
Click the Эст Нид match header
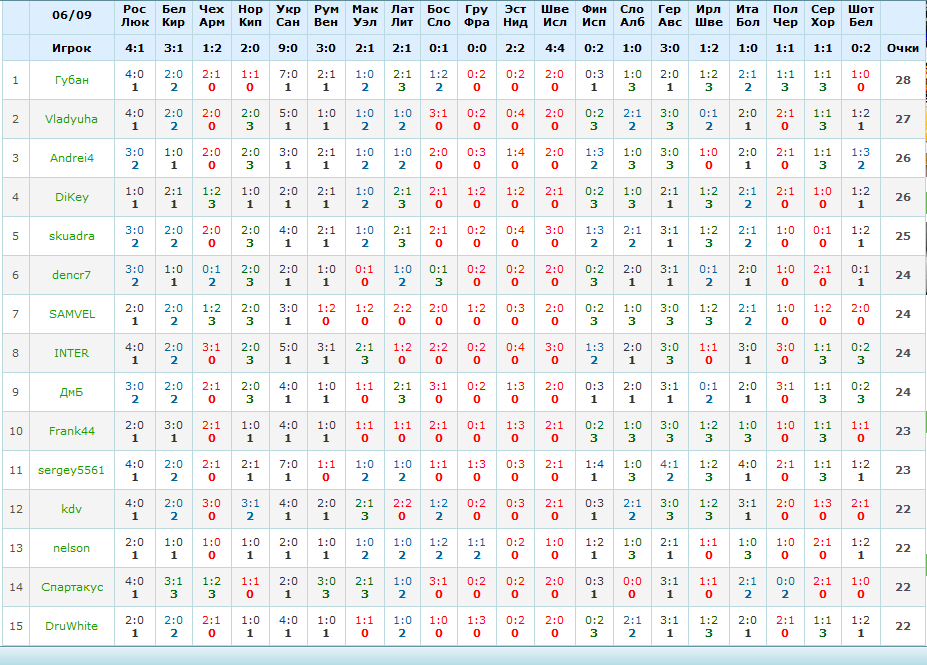[515, 16]
